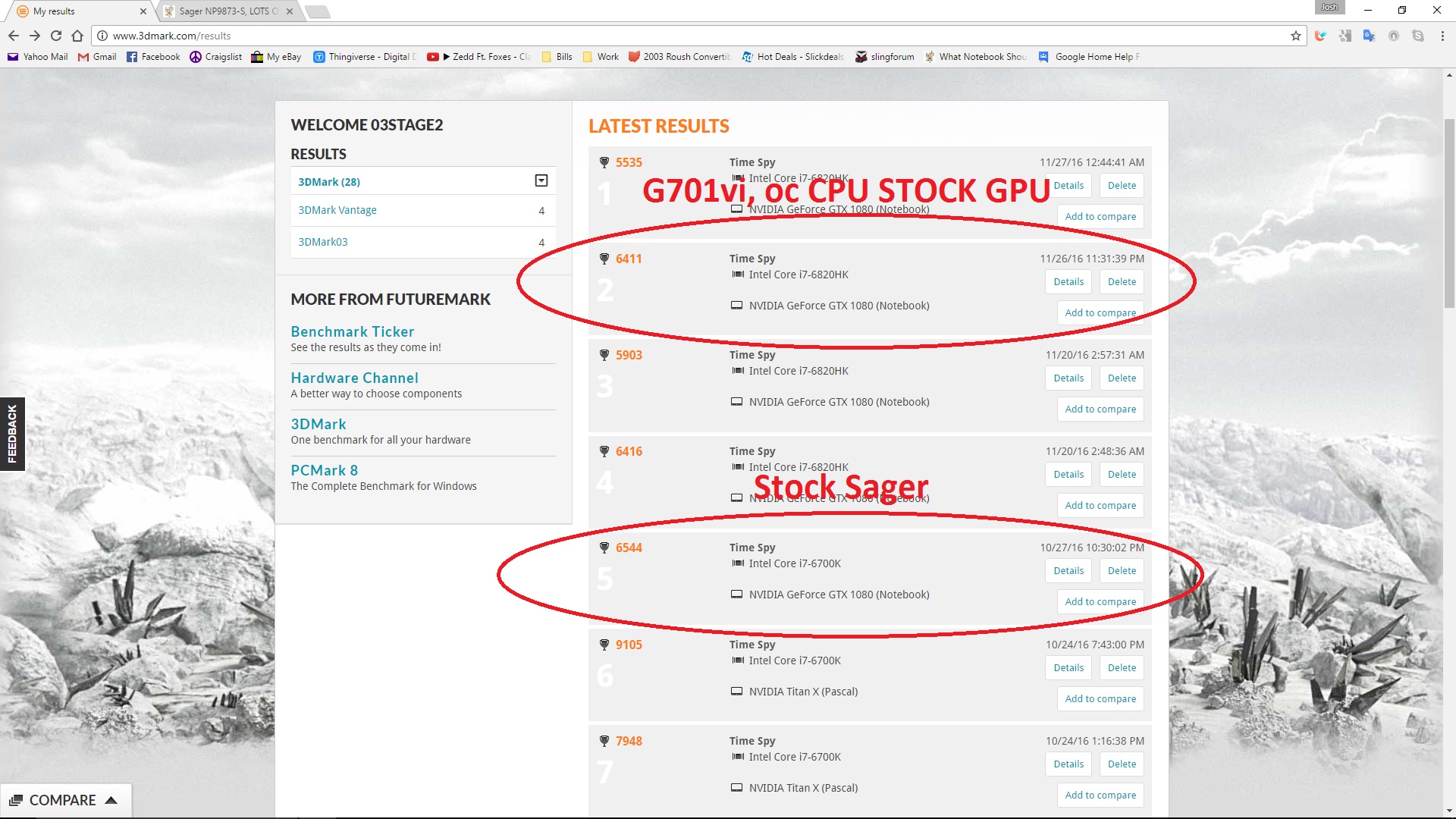This screenshot has height=819, width=1456.
Task: Go to the browser Home icon
Action: [77, 36]
